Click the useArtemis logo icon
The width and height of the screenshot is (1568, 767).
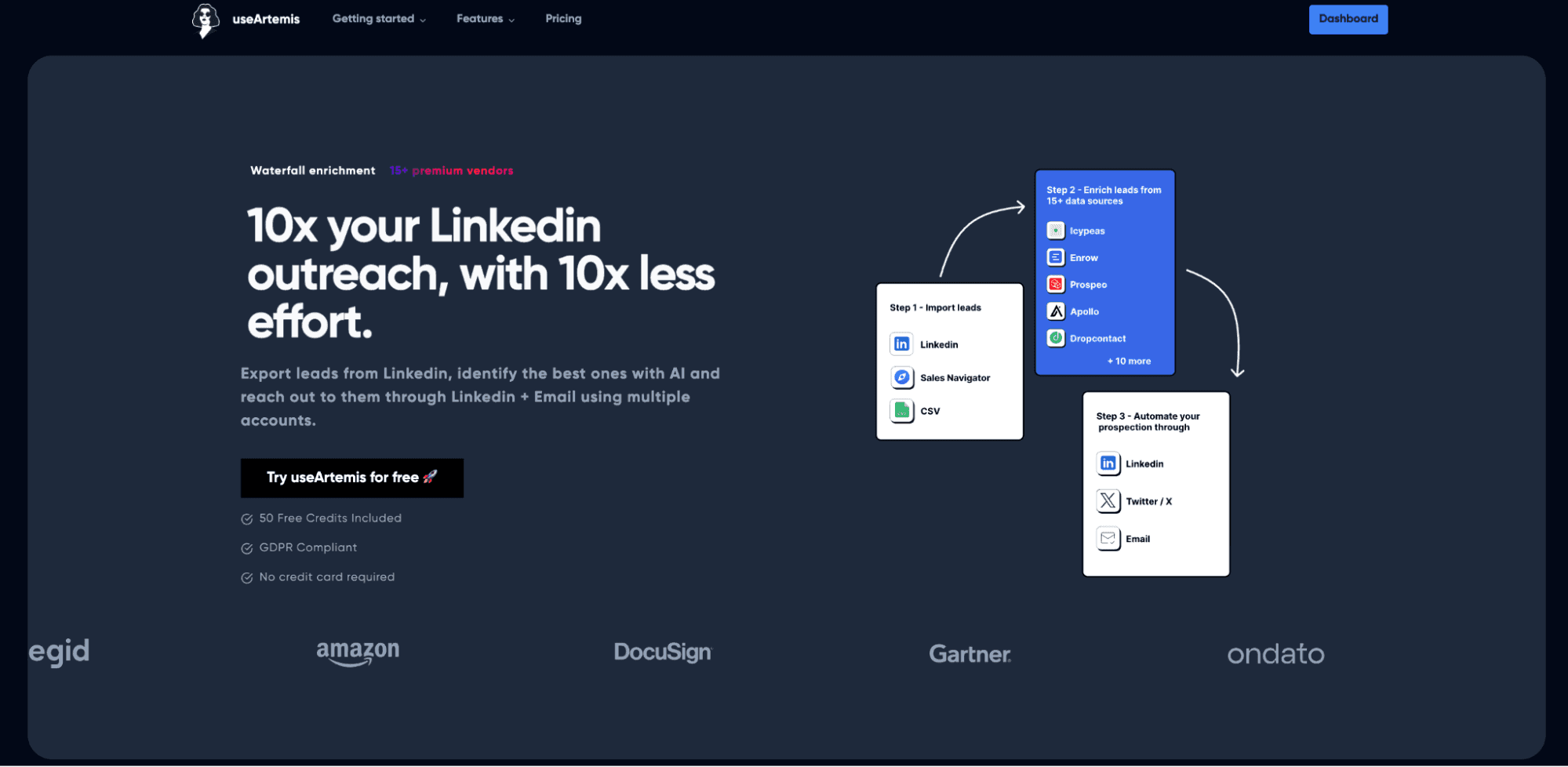pos(206,20)
